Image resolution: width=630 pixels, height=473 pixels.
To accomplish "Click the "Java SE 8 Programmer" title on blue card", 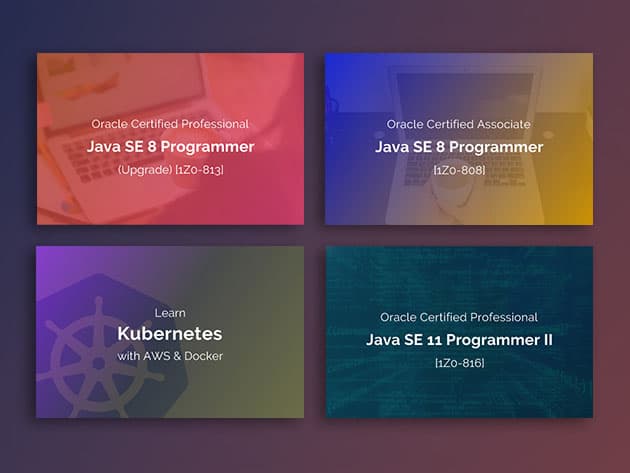I will pyautogui.click(x=459, y=147).
